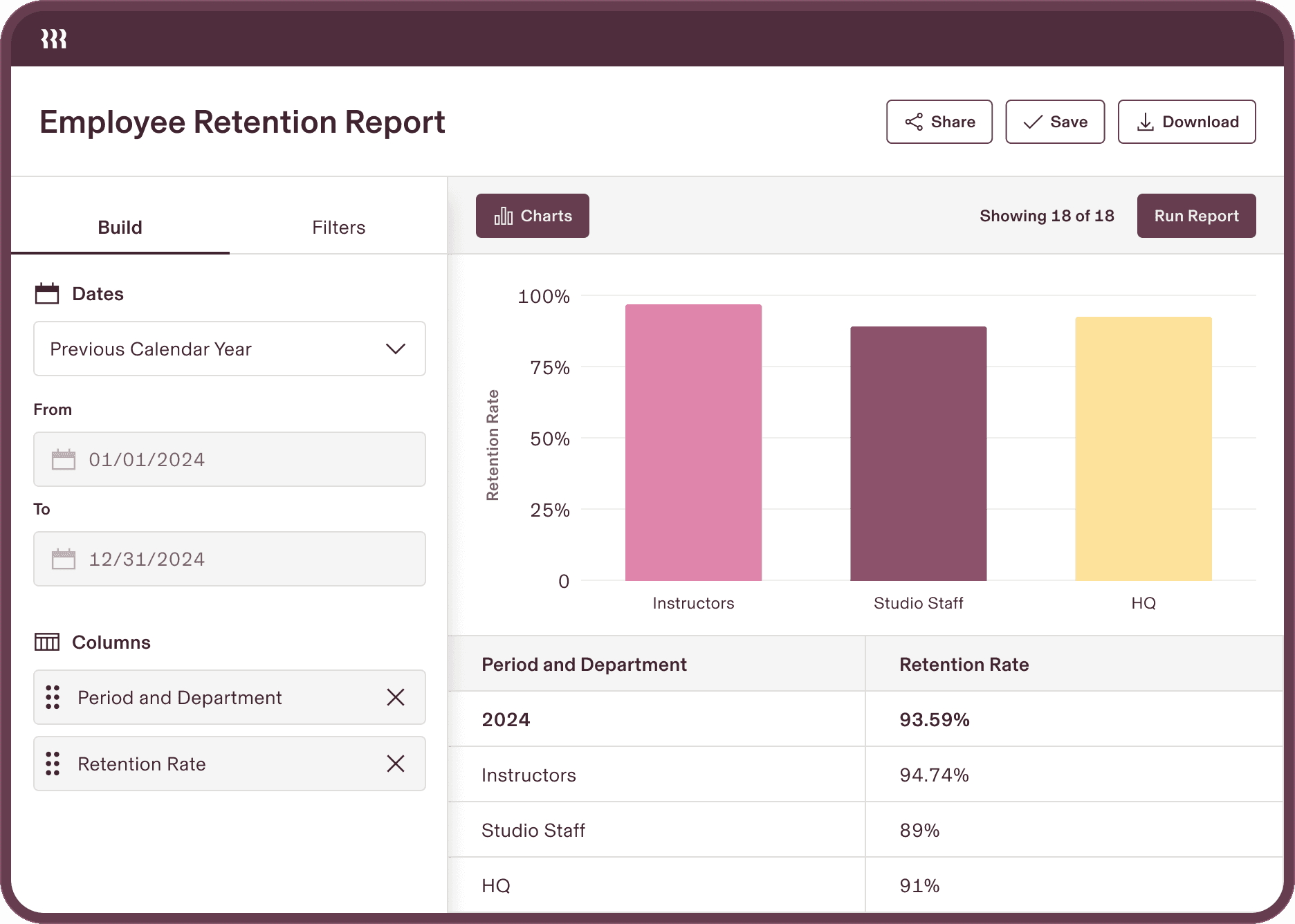Click the Columns table icon

tap(47, 642)
